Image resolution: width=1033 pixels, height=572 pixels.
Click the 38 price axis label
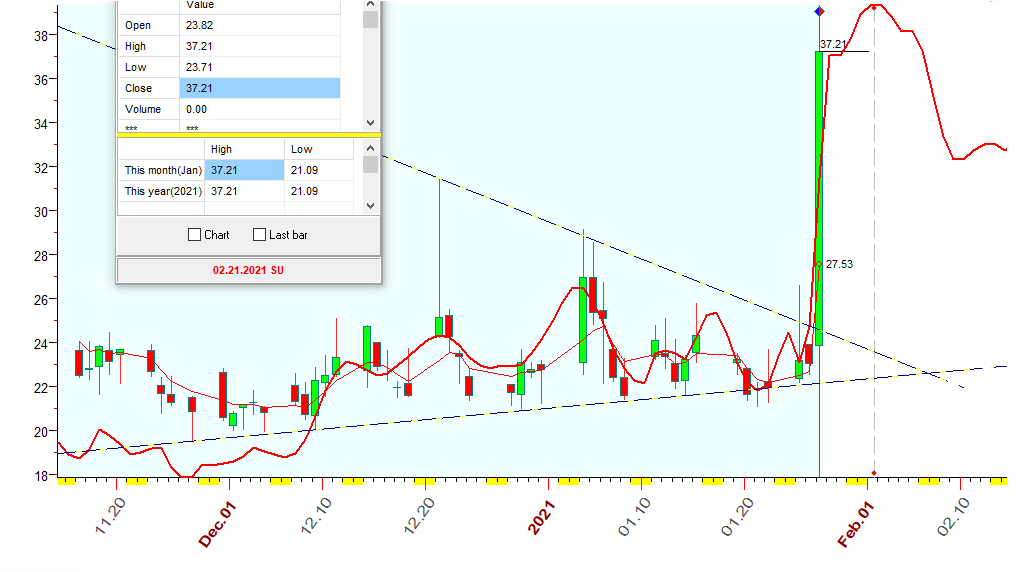pyautogui.click(x=41, y=36)
